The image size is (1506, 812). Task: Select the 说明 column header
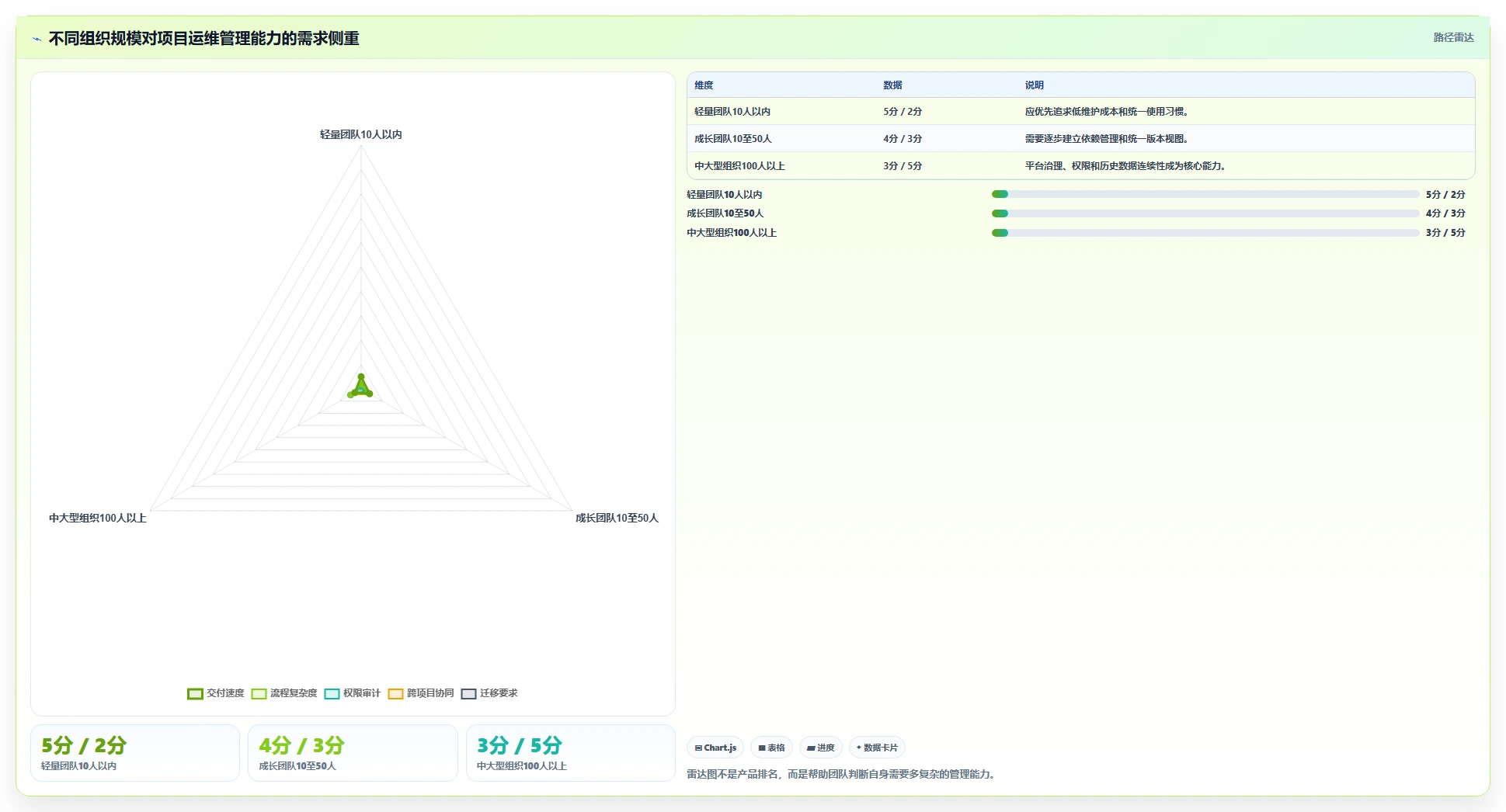point(1034,85)
